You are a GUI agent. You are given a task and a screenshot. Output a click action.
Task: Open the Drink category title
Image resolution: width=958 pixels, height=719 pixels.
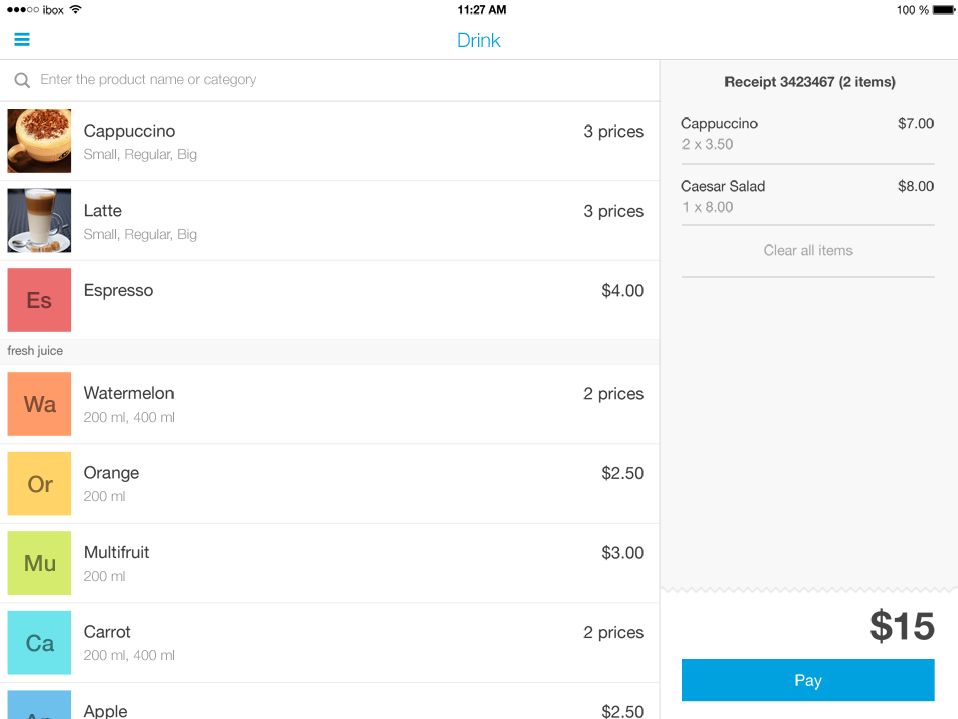click(478, 40)
